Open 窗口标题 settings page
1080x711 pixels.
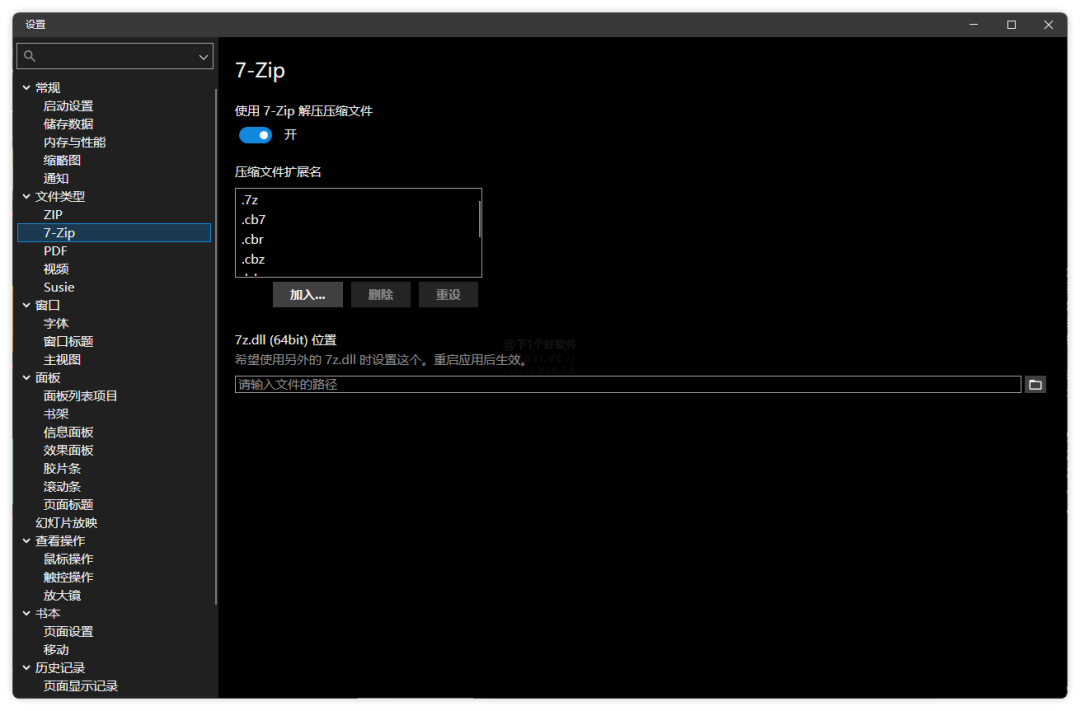point(68,342)
